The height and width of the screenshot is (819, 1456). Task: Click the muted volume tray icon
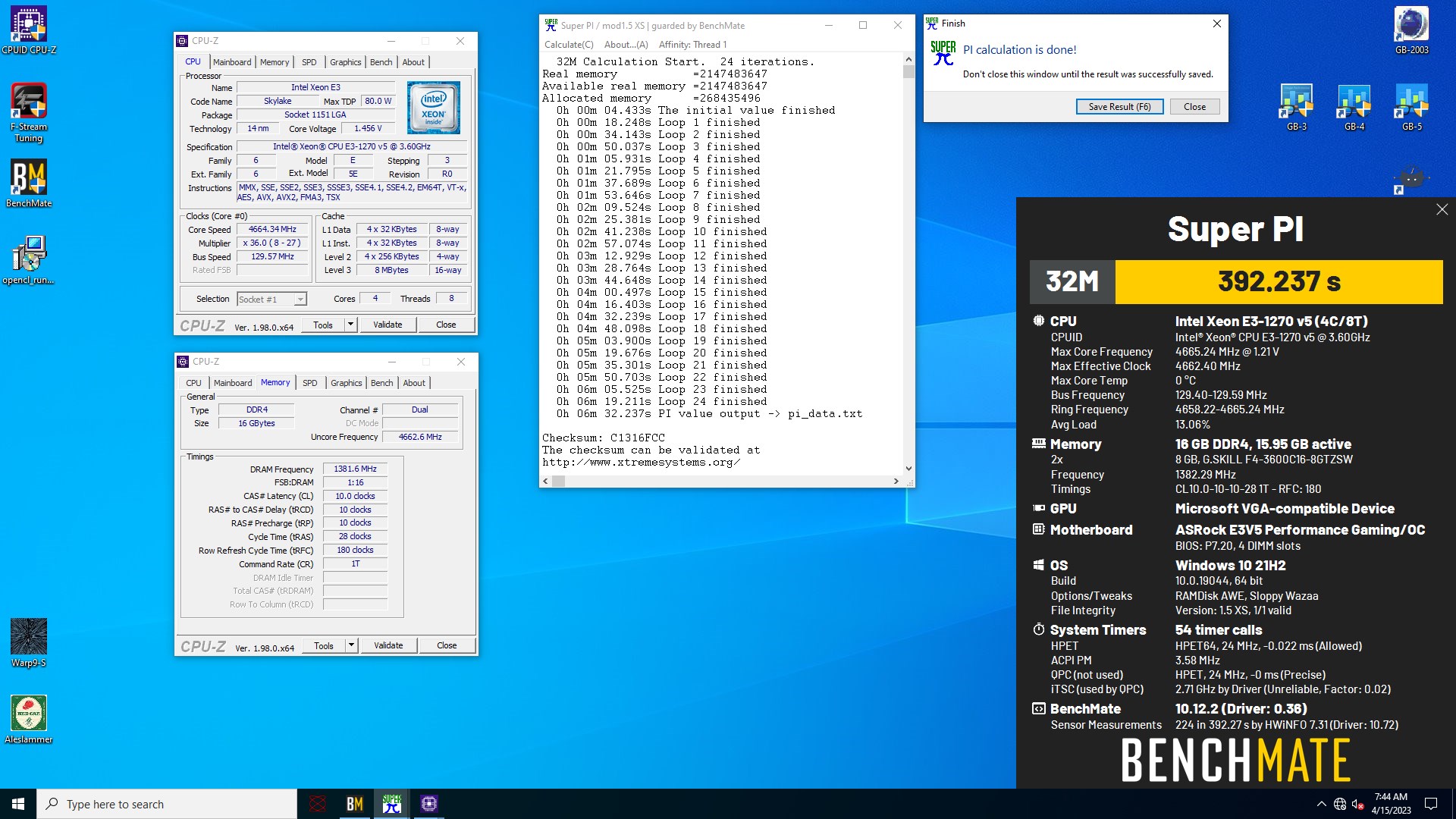[1358, 804]
